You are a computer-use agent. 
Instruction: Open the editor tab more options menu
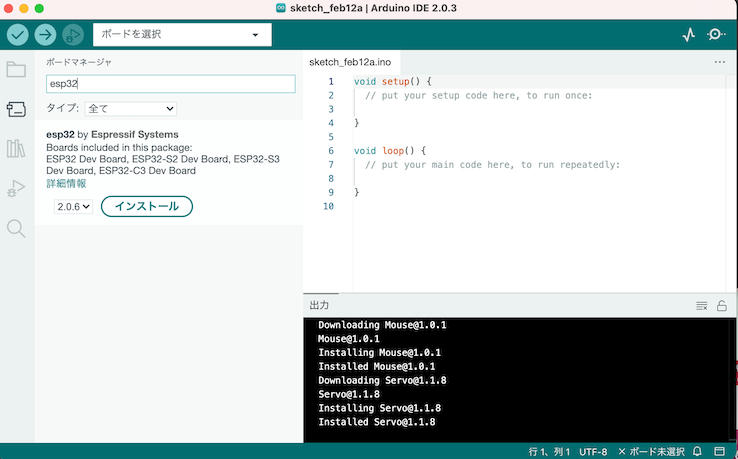pyautogui.click(x=720, y=62)
